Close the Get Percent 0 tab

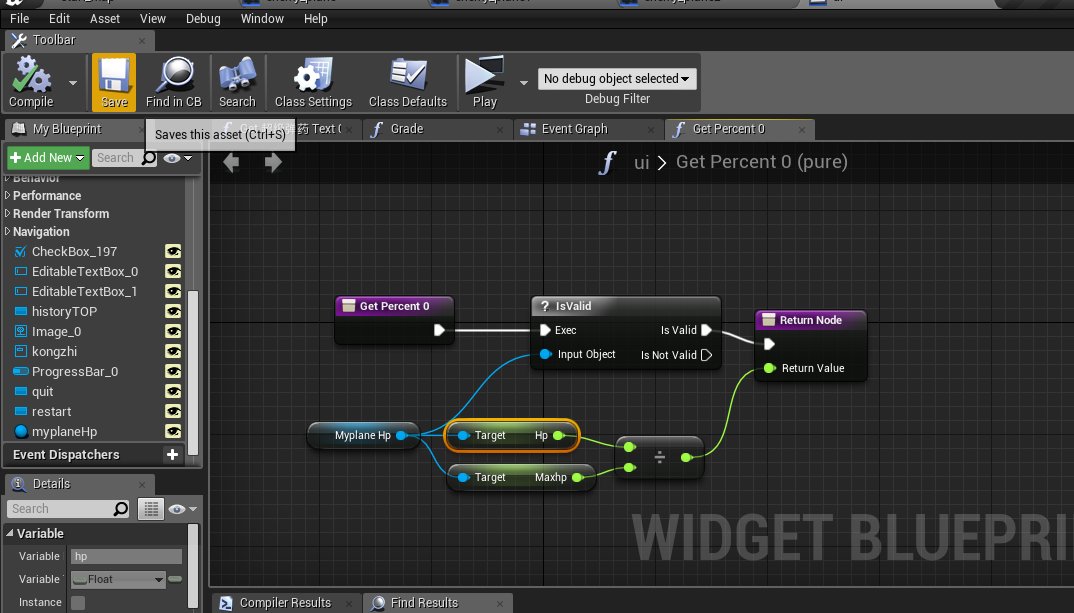click(801, 129)
